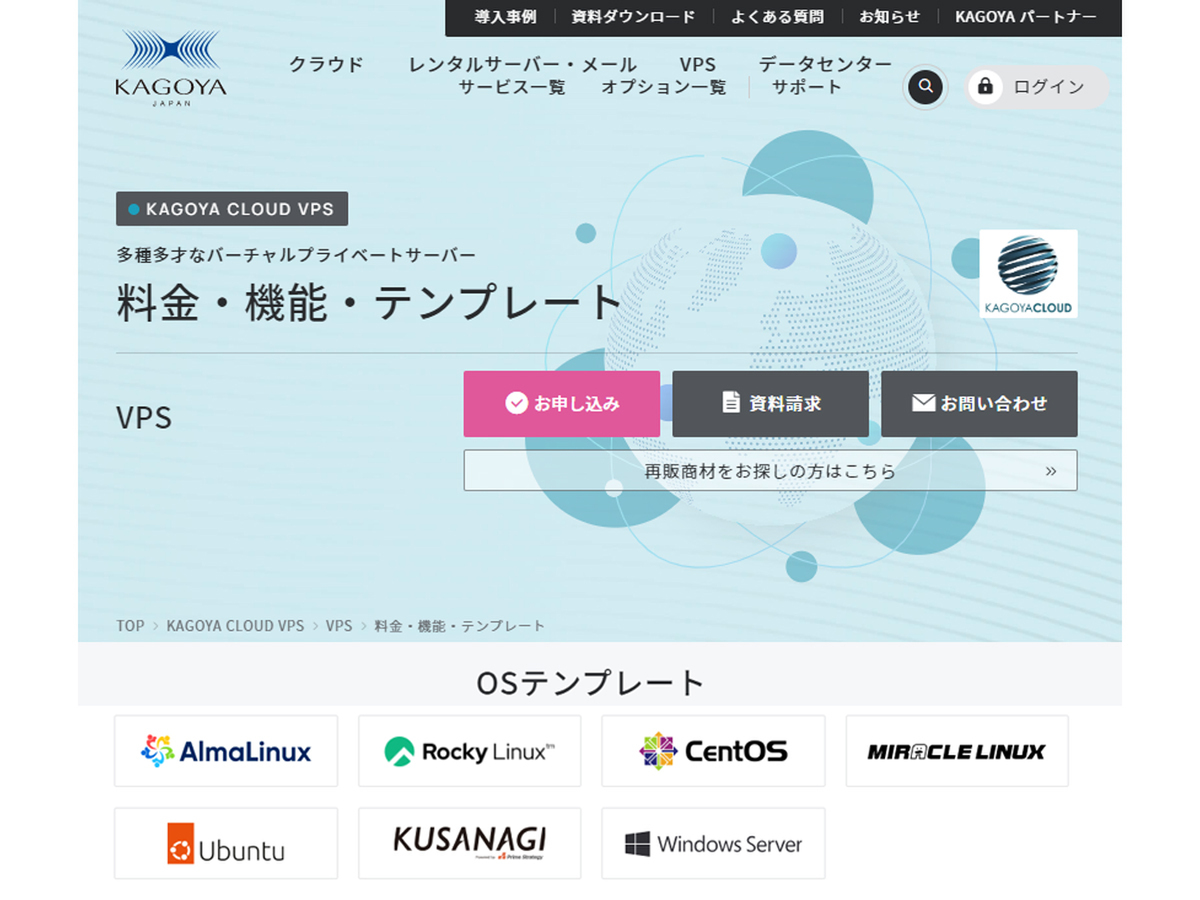1200x900 pixels.
Task: Click the search magnifier icon
Action: click(925, 87)
